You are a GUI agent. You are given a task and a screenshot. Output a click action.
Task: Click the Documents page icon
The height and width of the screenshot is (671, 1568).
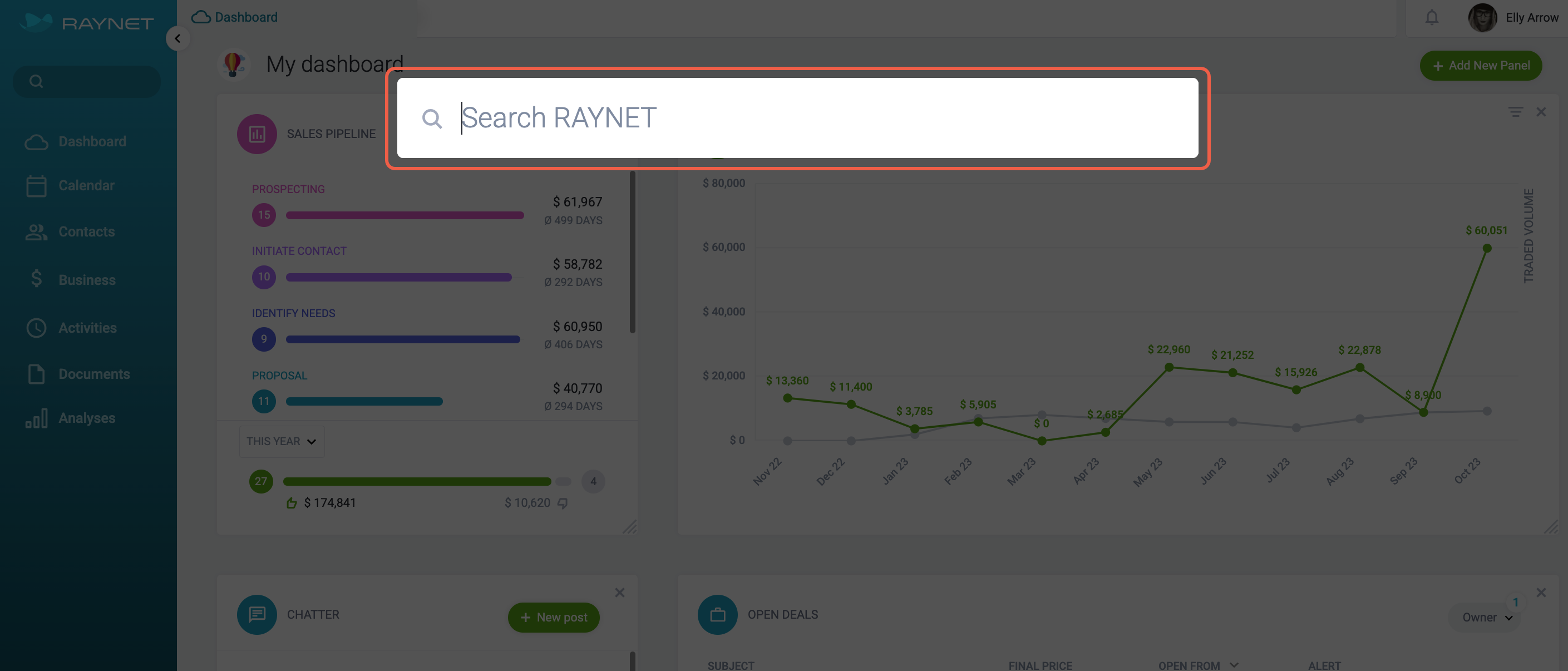(37, 374)
